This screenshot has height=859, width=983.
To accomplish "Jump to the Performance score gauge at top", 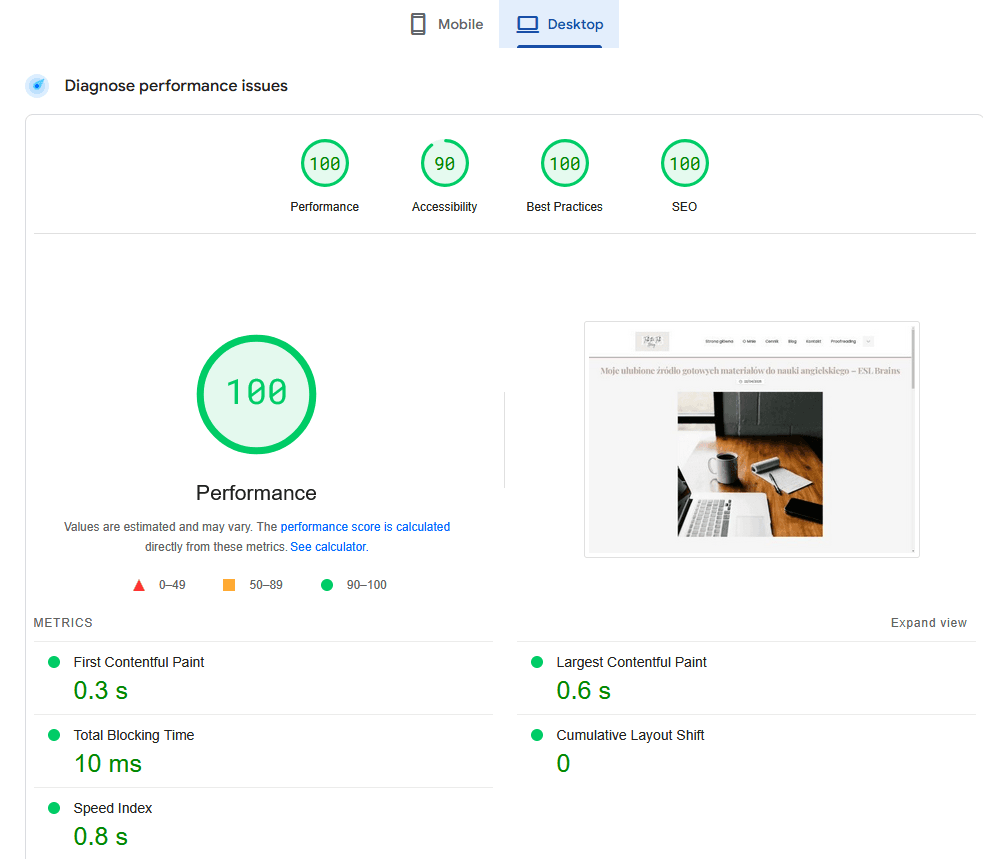I will (x=325, y=164).
